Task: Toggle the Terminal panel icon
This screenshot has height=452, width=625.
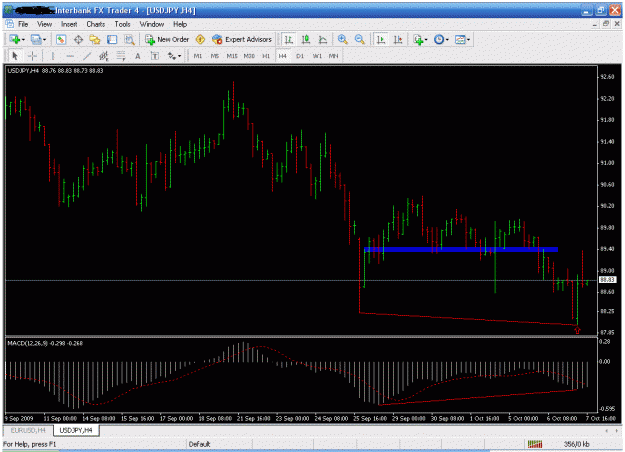Action: coord(112,39)
